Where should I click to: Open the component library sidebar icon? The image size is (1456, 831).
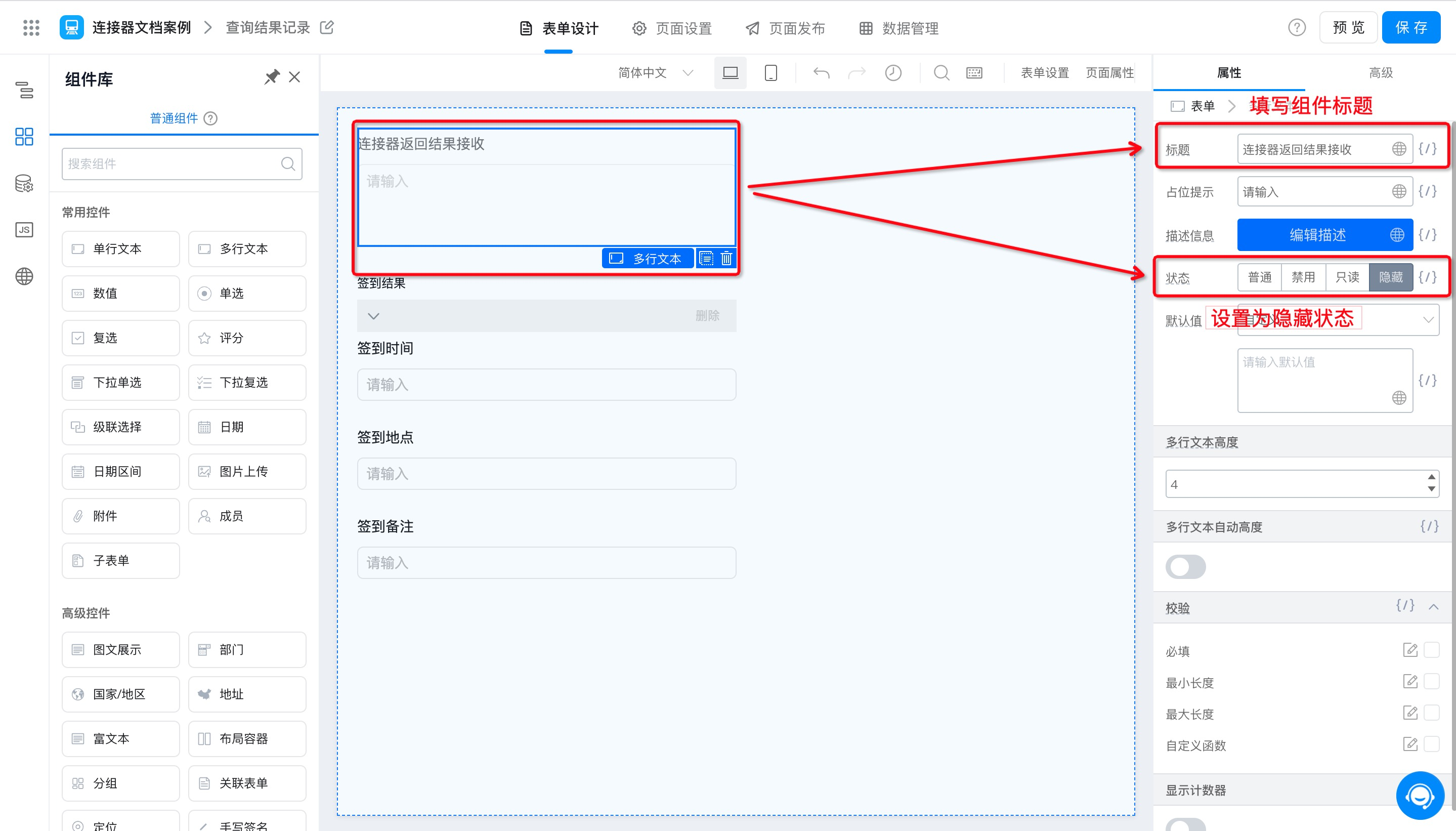click(24, 137)
